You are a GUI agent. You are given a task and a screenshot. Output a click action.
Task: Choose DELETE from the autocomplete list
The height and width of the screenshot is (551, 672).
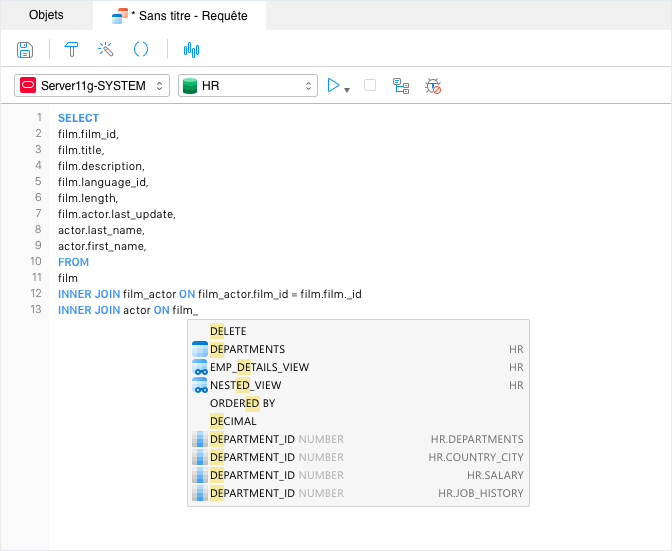358,331
